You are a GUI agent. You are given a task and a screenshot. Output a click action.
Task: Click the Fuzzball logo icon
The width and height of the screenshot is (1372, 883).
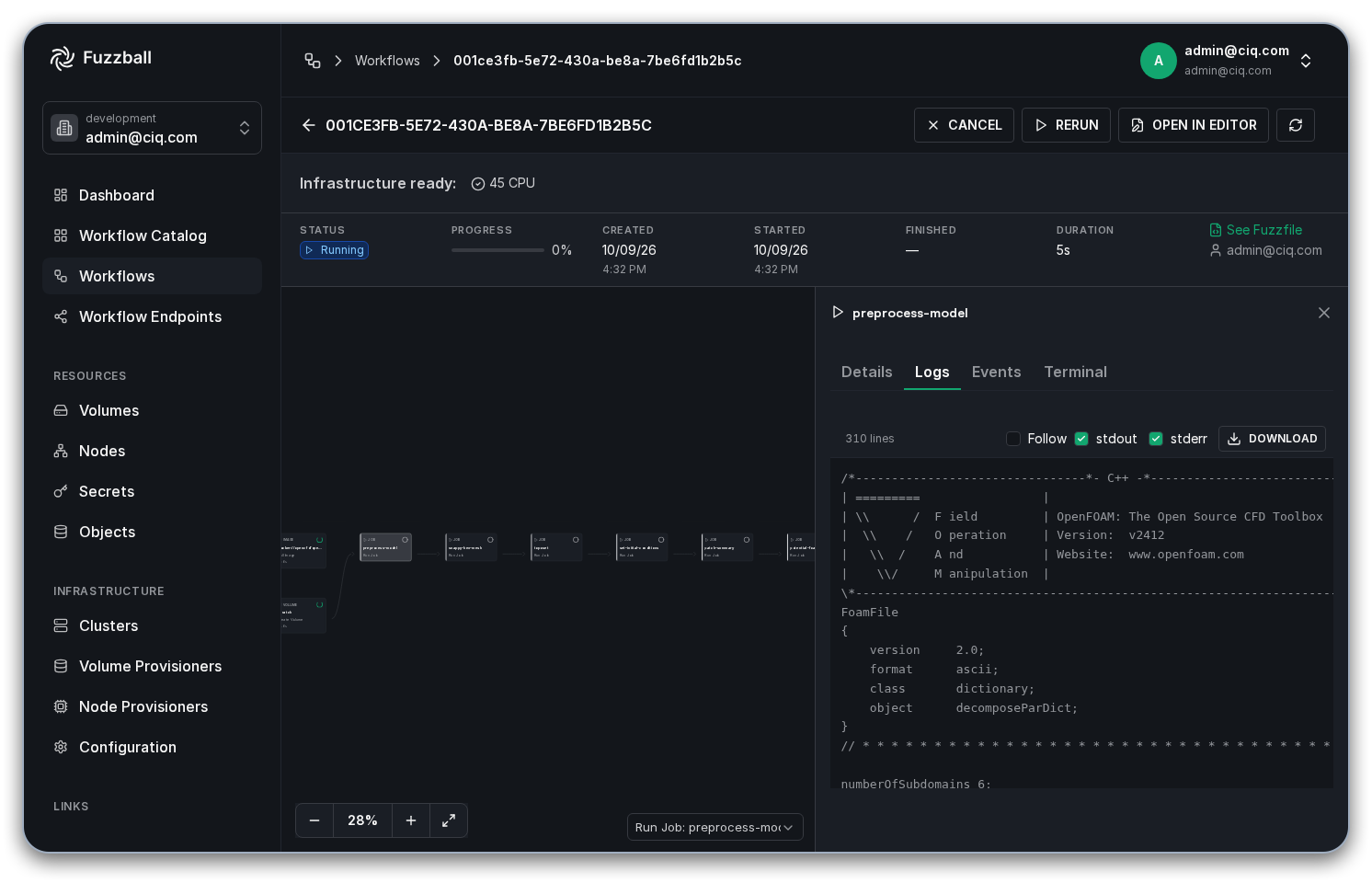click(x=63, y=58)
